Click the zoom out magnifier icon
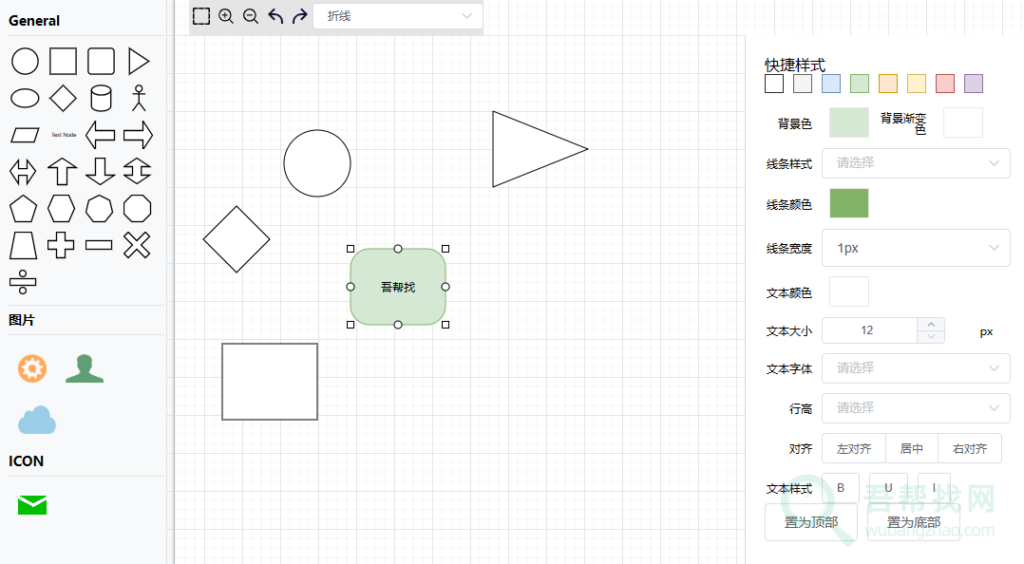Viewport: 1024px width, 564px height. click(x=251, y=16)
